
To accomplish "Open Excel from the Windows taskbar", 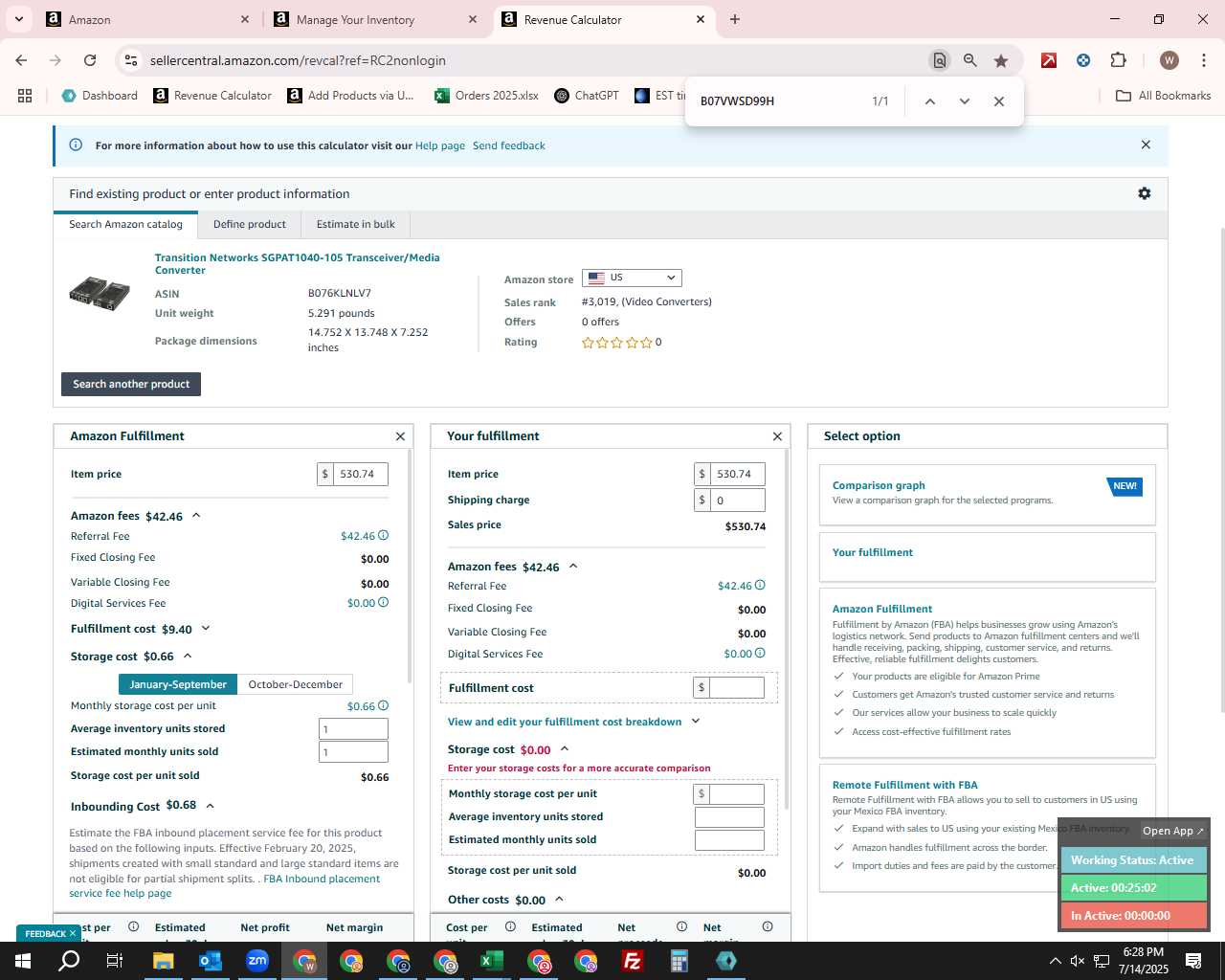I will (x=492, y=961).
